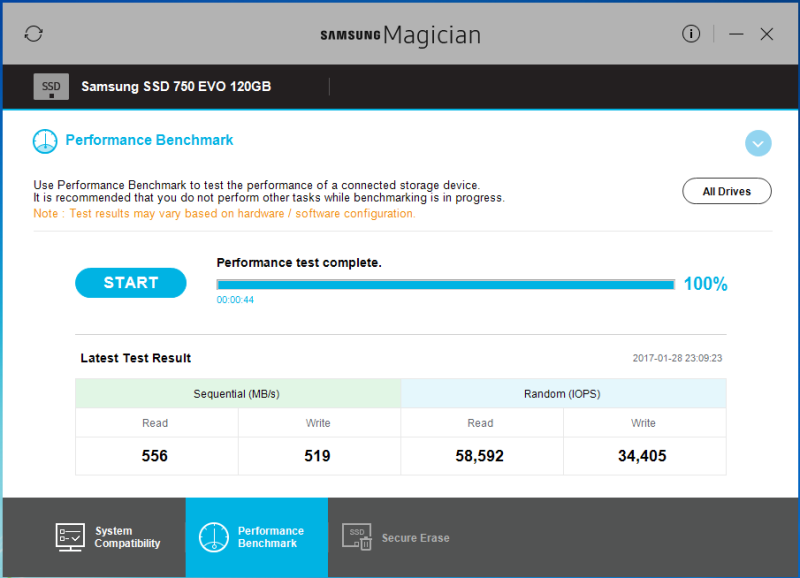Click the Samsung Magician title logo

(x=401, y=35)
